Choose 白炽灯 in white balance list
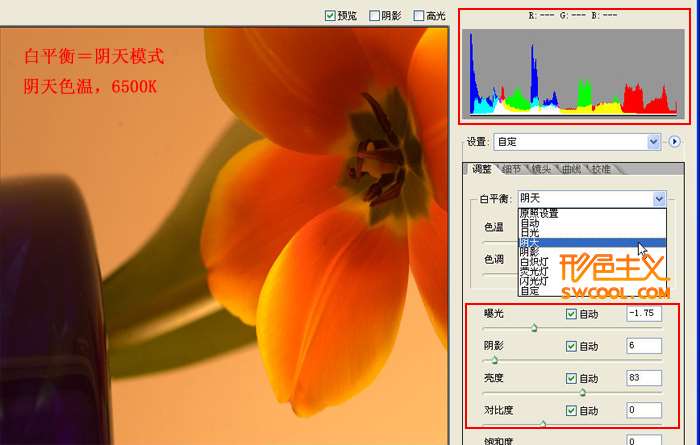Image resolution: width=700 pixels, height=445 pixels. coord(592,262)
